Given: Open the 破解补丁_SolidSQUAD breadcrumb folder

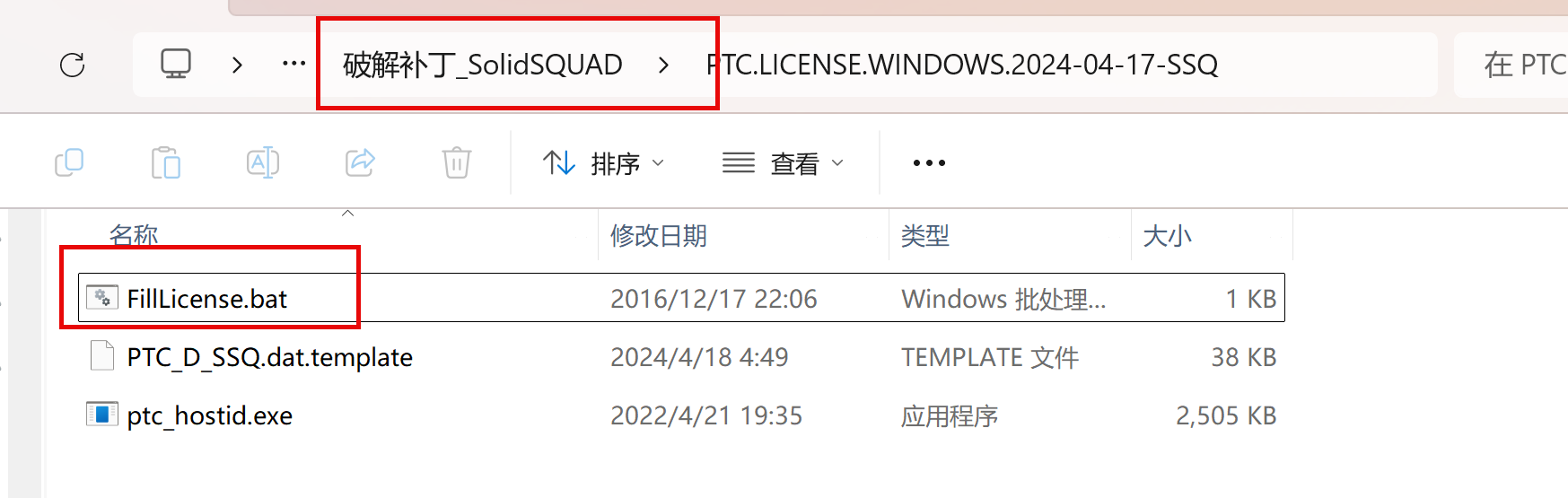Looking at the screenshot, I should pos(483,65).
